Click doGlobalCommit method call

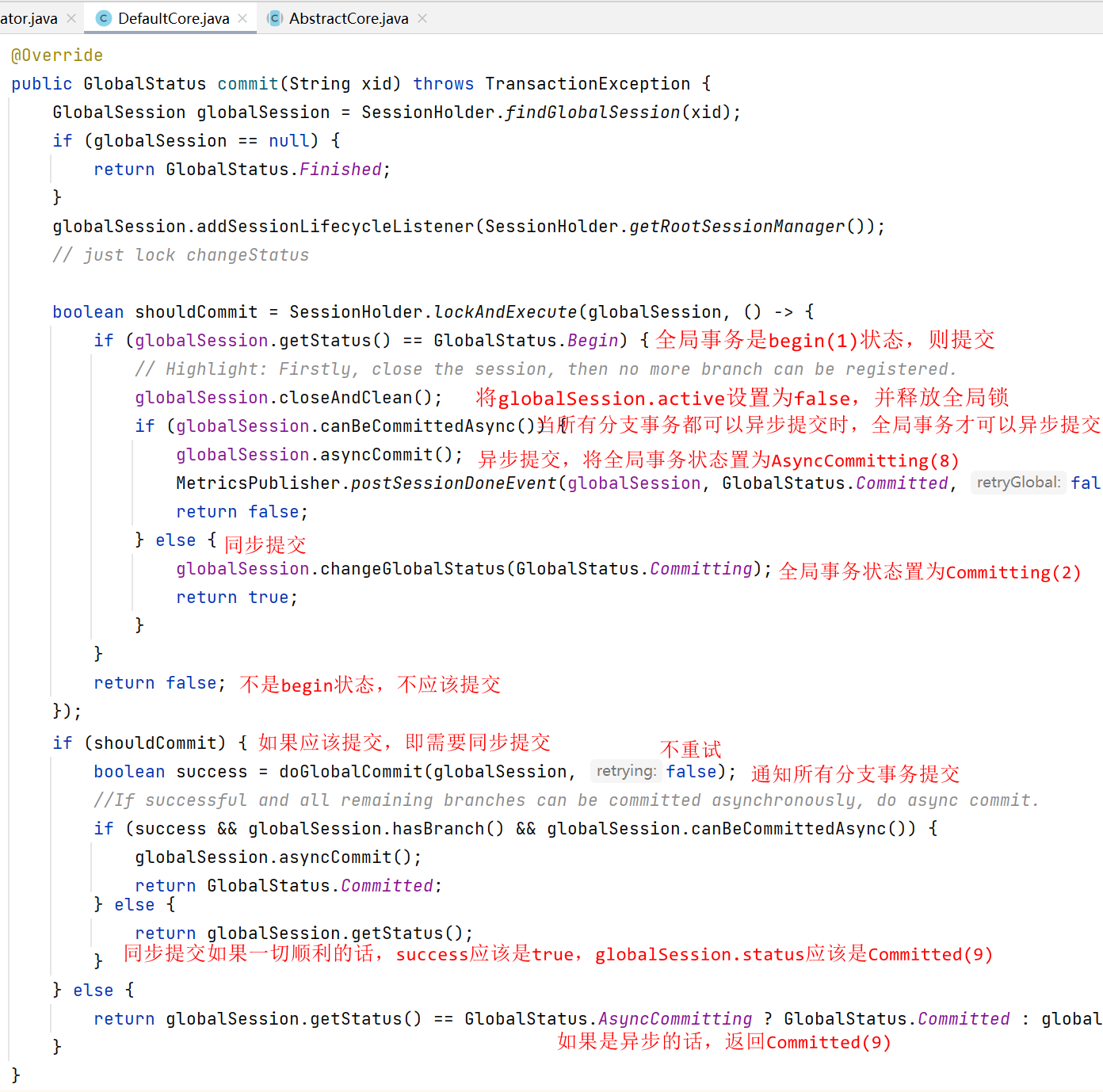[x=351, y=772]
